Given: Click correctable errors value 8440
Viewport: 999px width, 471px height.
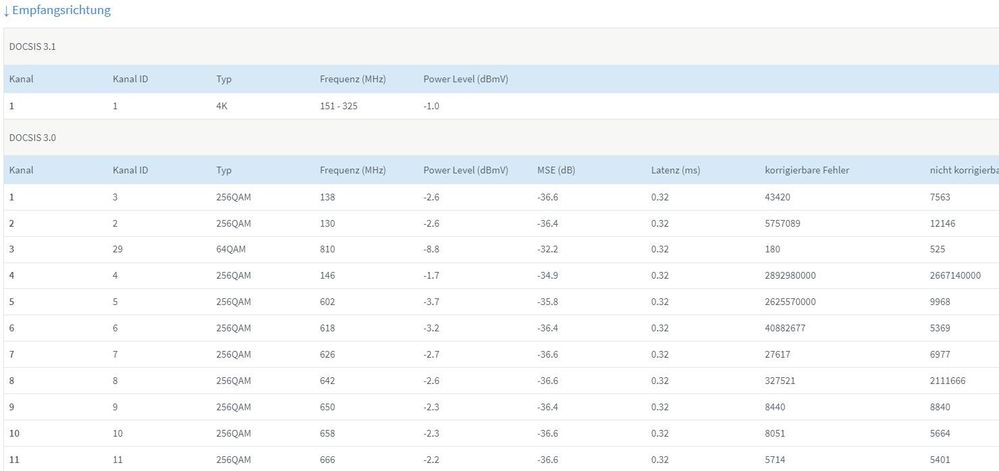Looking at the screenshot, I should tap(775, 407).
